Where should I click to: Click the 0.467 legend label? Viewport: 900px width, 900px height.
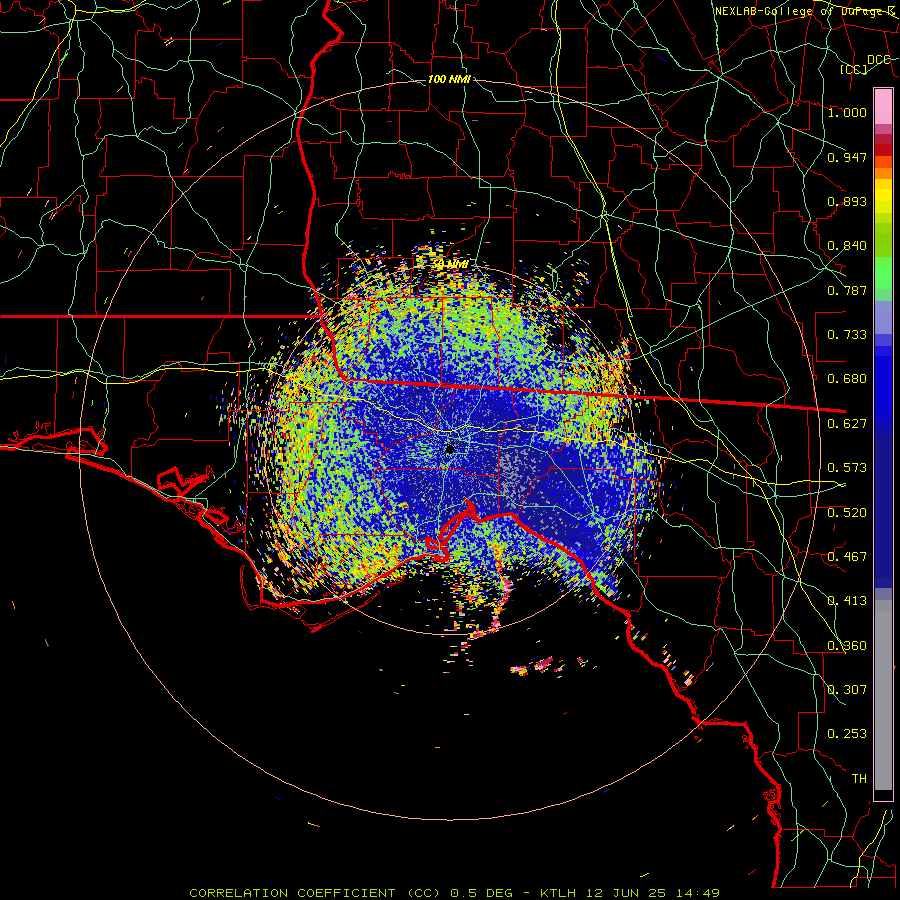(x=847, y=557)
